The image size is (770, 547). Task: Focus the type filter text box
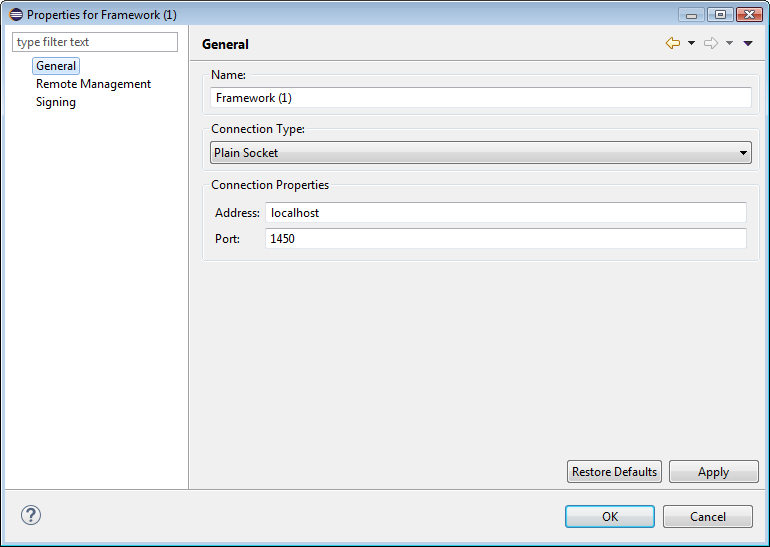pos(95,42)
